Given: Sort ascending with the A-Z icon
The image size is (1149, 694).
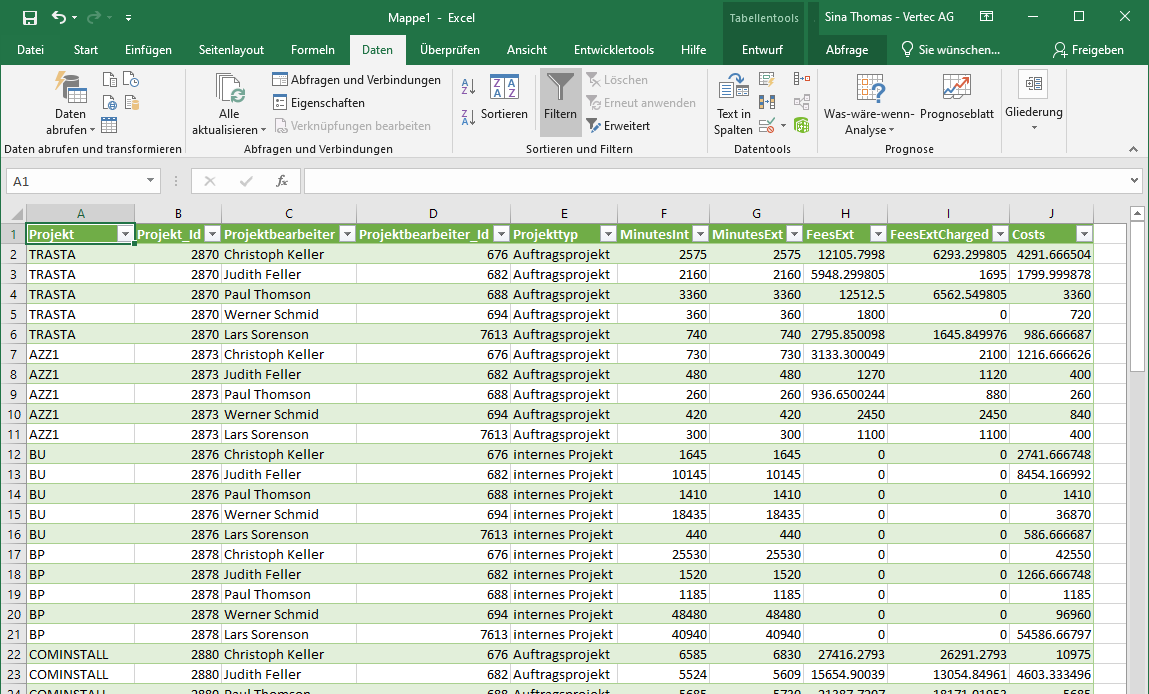Looking at the screenshot, I should point(467,88).
